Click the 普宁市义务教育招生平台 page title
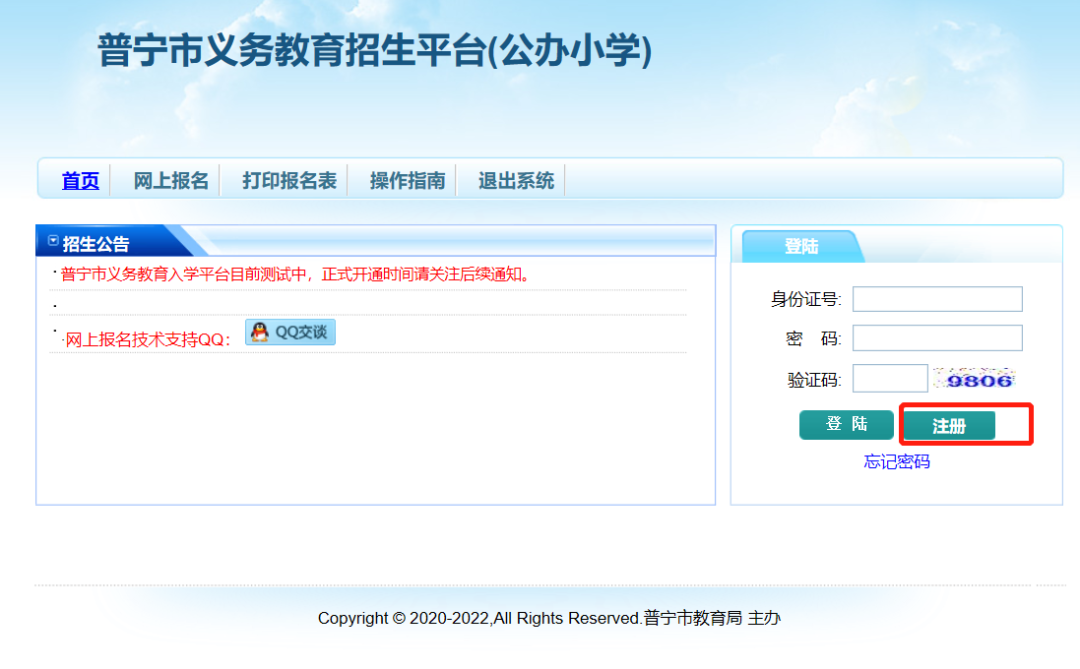This screenshot has height=669, width=1080. (375, 50)
